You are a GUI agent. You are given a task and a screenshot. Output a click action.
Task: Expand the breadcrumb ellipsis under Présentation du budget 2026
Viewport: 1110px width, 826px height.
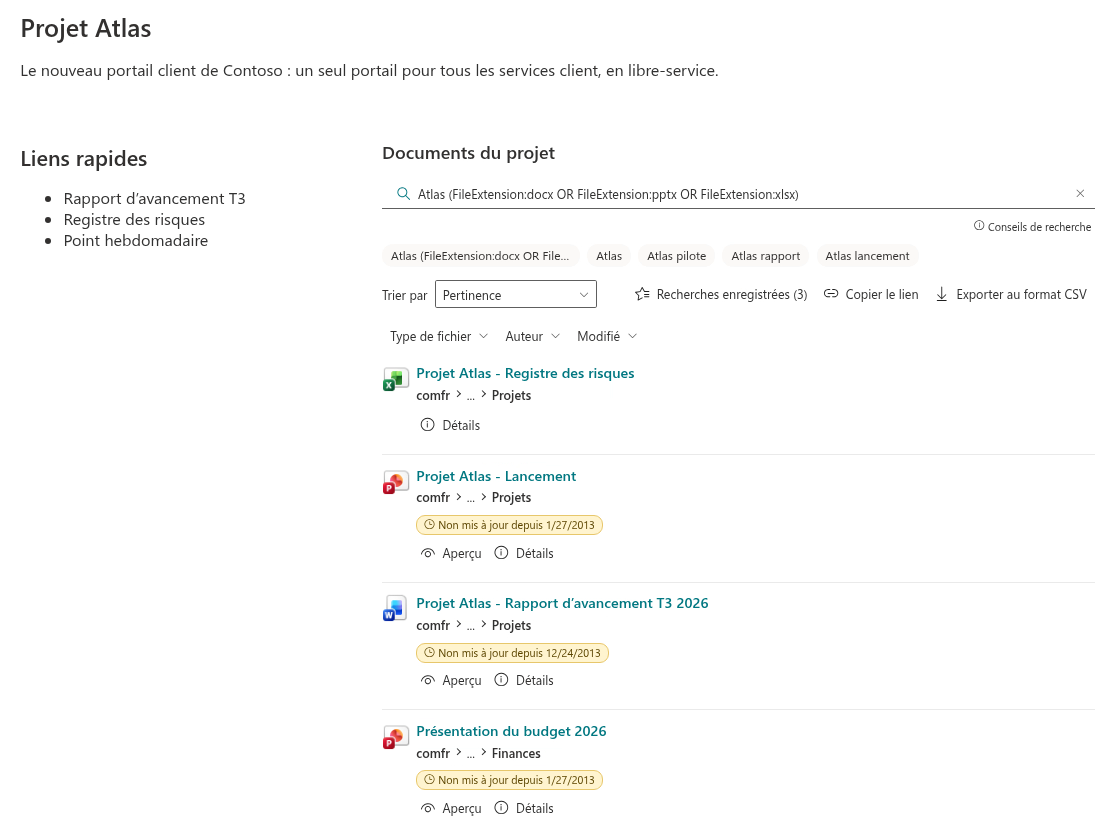(x=471, y=754)
